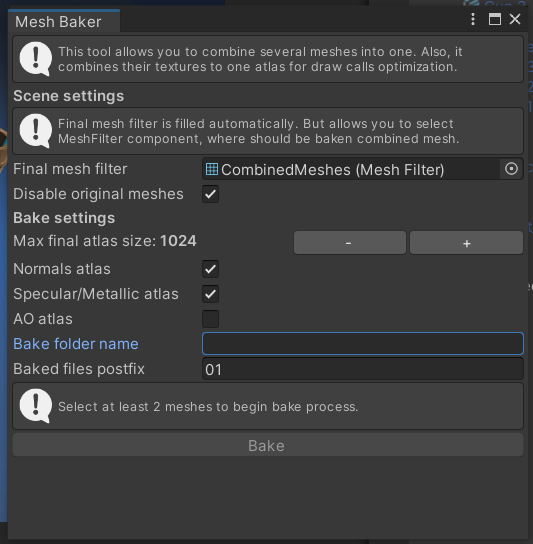Decrease max final atlas size with minus button

pyautogui.click(x=350, y=243)
